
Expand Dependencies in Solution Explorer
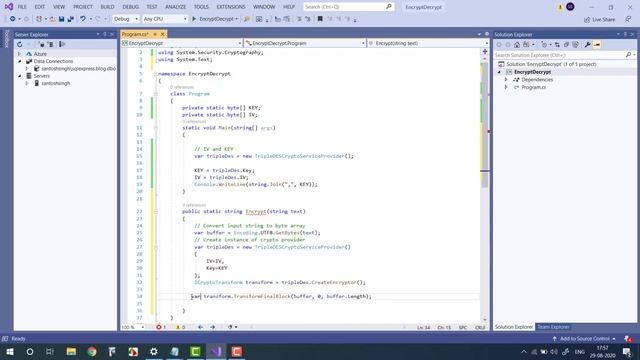click(506, 80)
